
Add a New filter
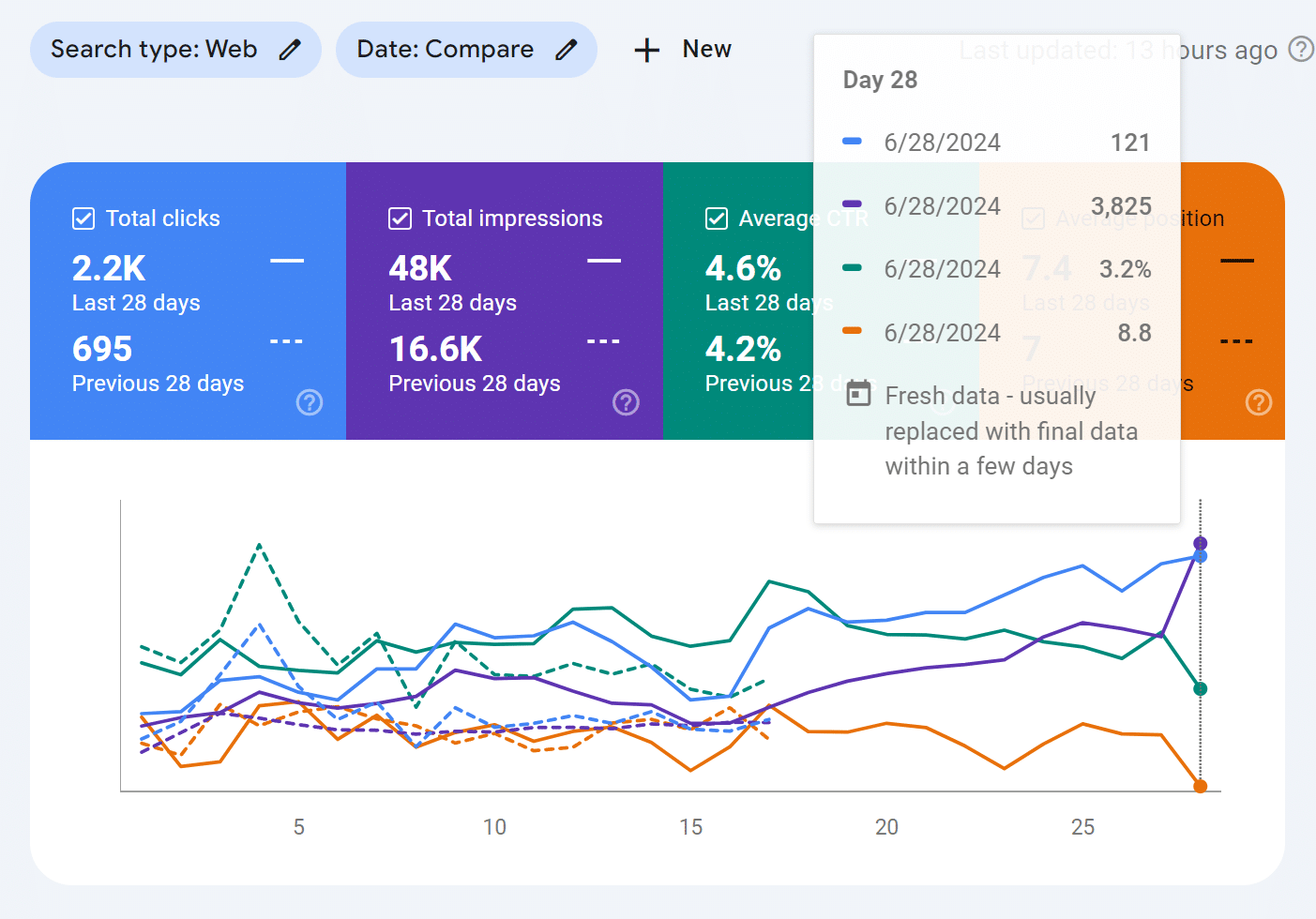click(x=682, y=50)
